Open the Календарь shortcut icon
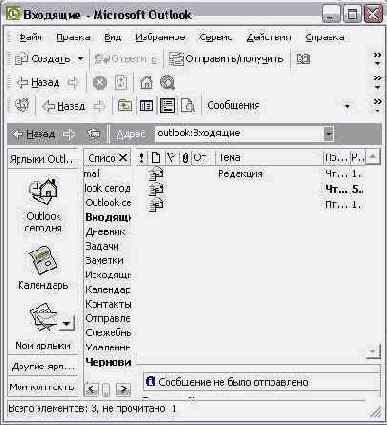The width and height of the screenshot is (387, 425). click(x=43, y=261)
